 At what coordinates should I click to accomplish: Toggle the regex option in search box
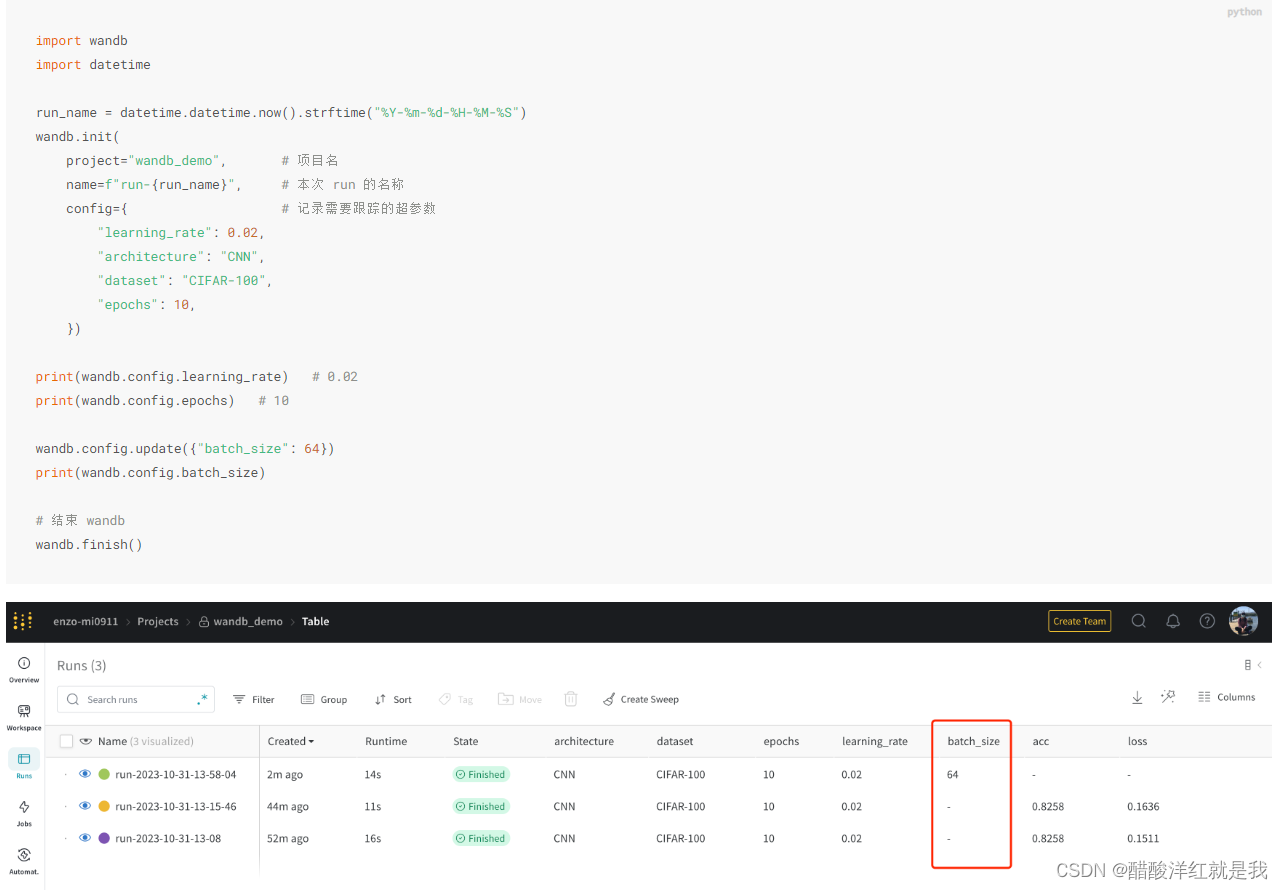203,699
